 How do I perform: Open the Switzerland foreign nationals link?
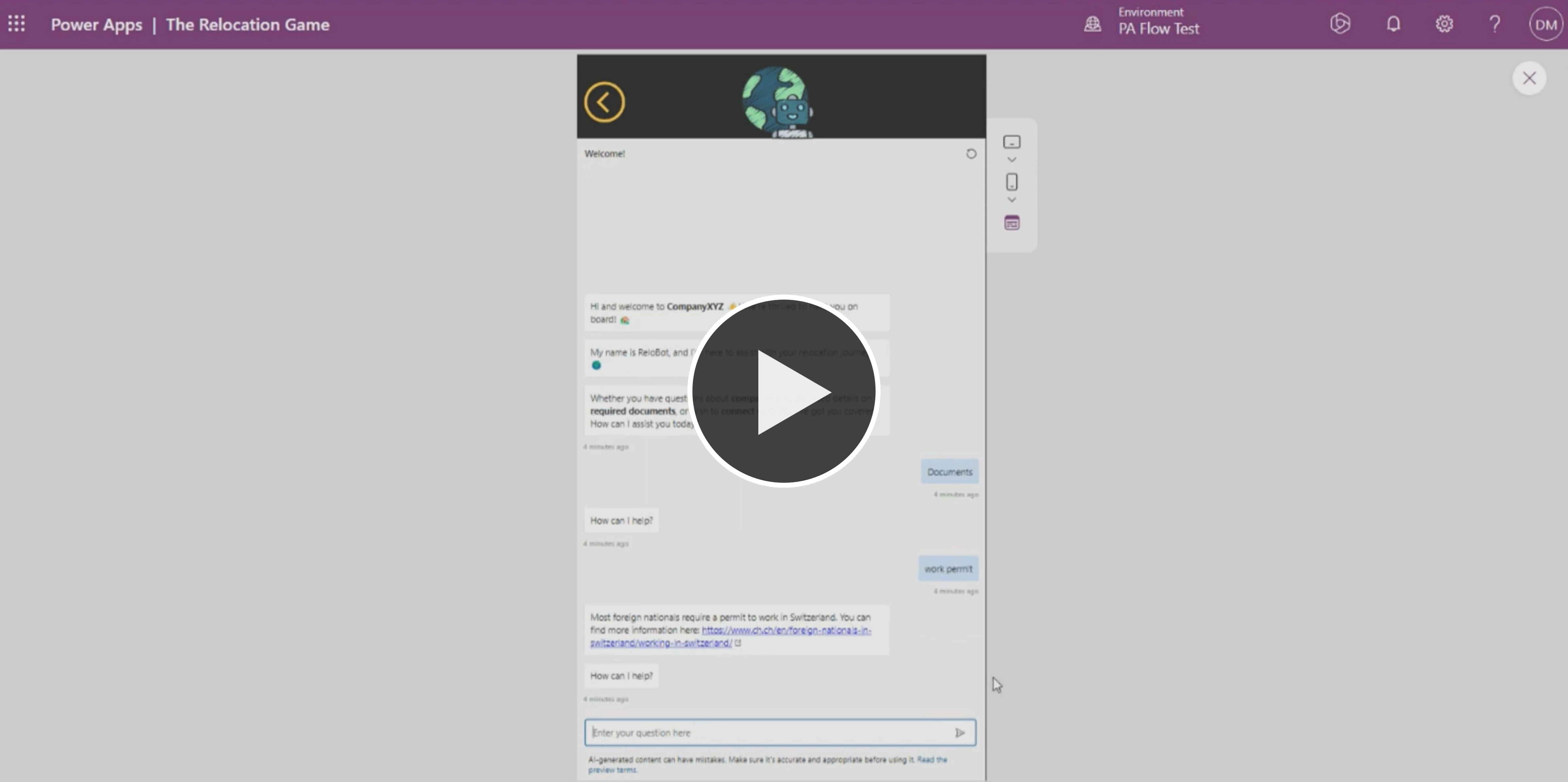click(785, 630)
